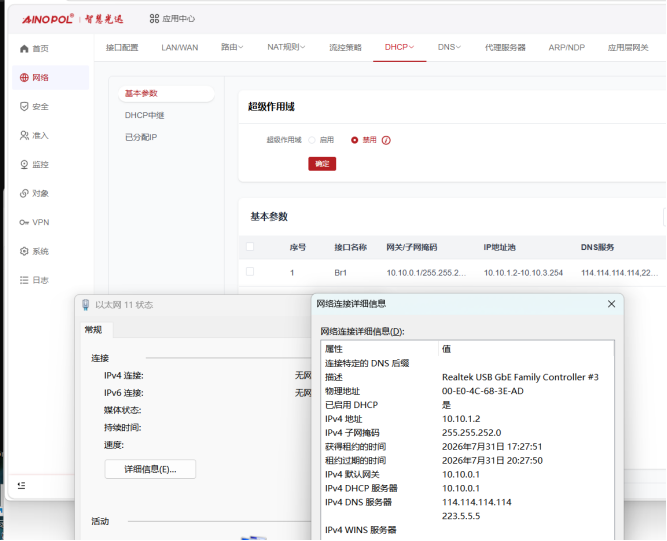This screenshot has height=541, width=667.
Task: Tick the checkbox for row 1 Br1
Action: [250, 272]
